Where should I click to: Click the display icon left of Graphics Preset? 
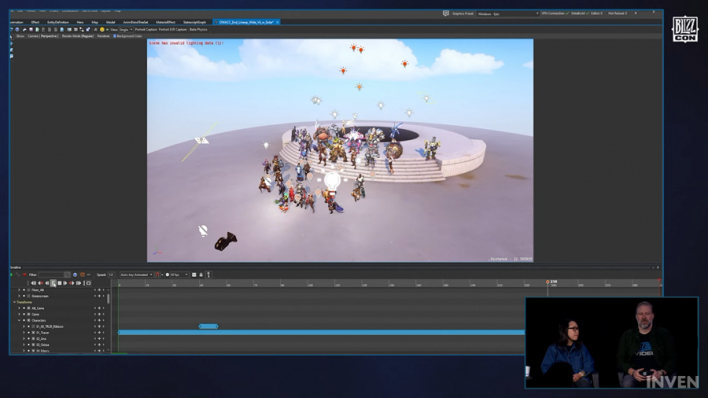pos(446,14)
